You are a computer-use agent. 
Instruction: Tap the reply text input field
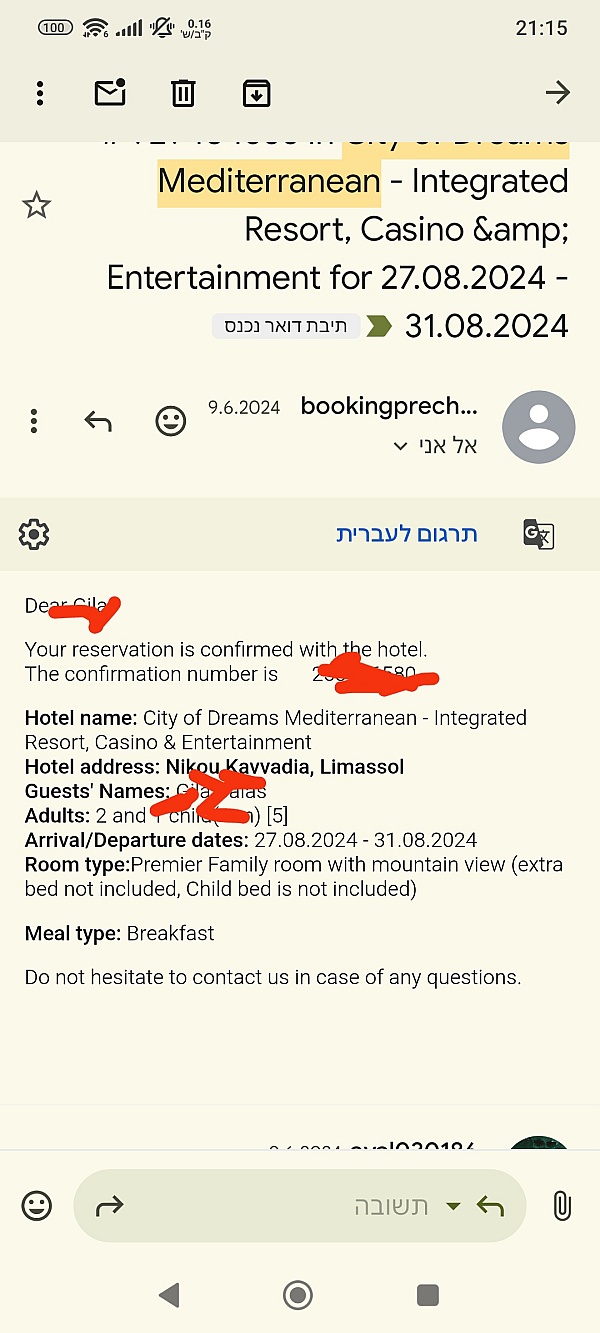(x=300, y=1206)
